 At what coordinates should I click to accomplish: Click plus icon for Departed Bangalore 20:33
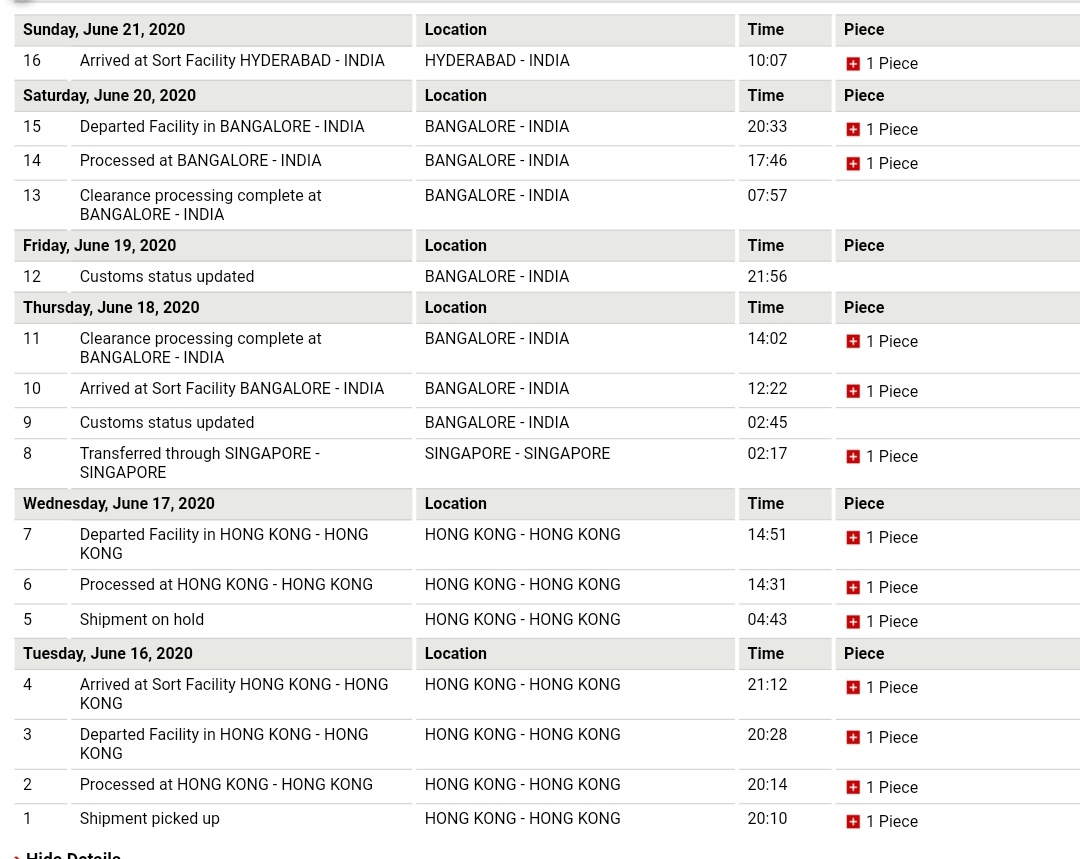[853, 130]
